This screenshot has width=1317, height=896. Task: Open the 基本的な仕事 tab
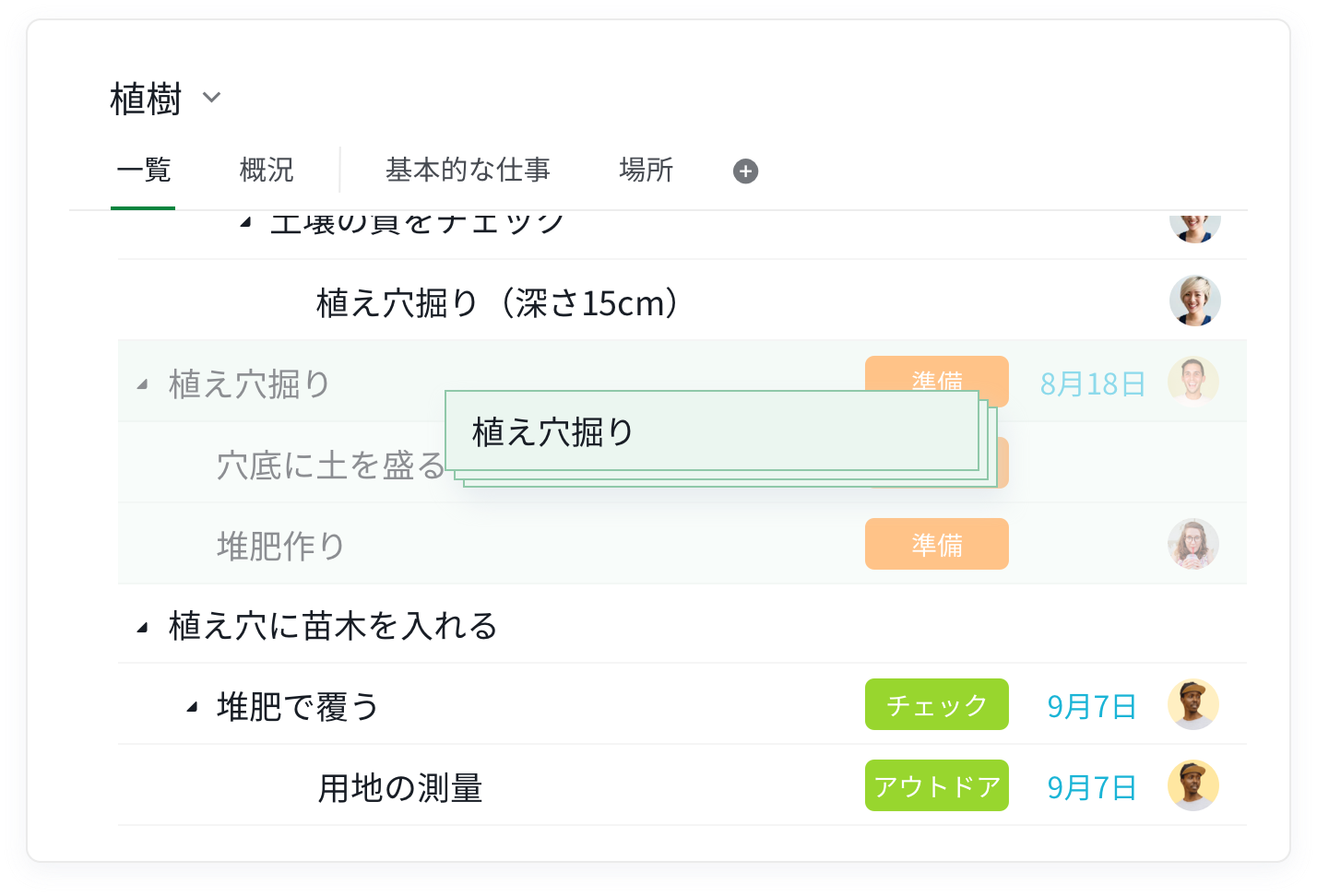[x=468, y=171]
